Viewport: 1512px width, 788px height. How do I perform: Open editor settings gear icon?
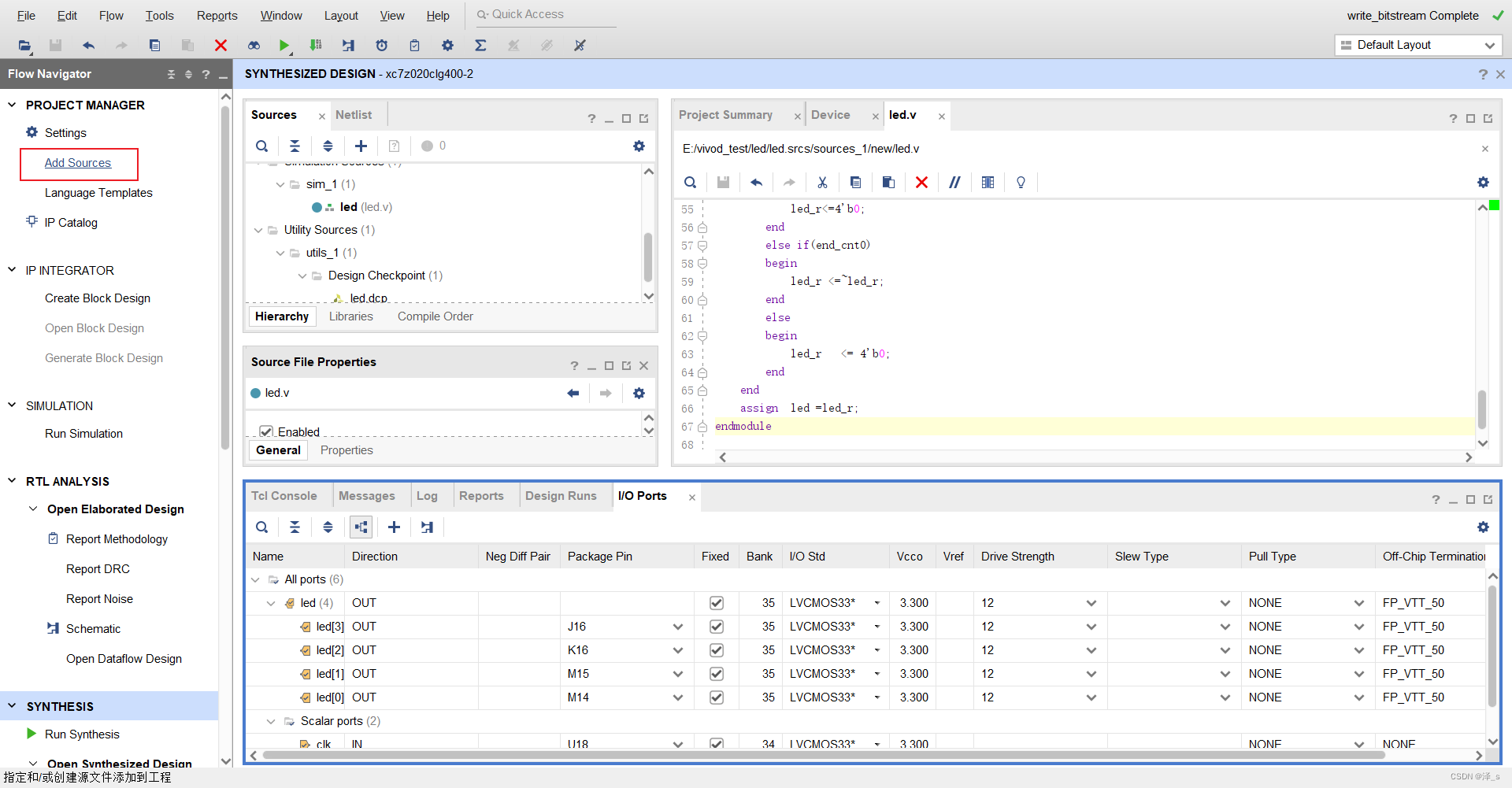[1483, 183]
